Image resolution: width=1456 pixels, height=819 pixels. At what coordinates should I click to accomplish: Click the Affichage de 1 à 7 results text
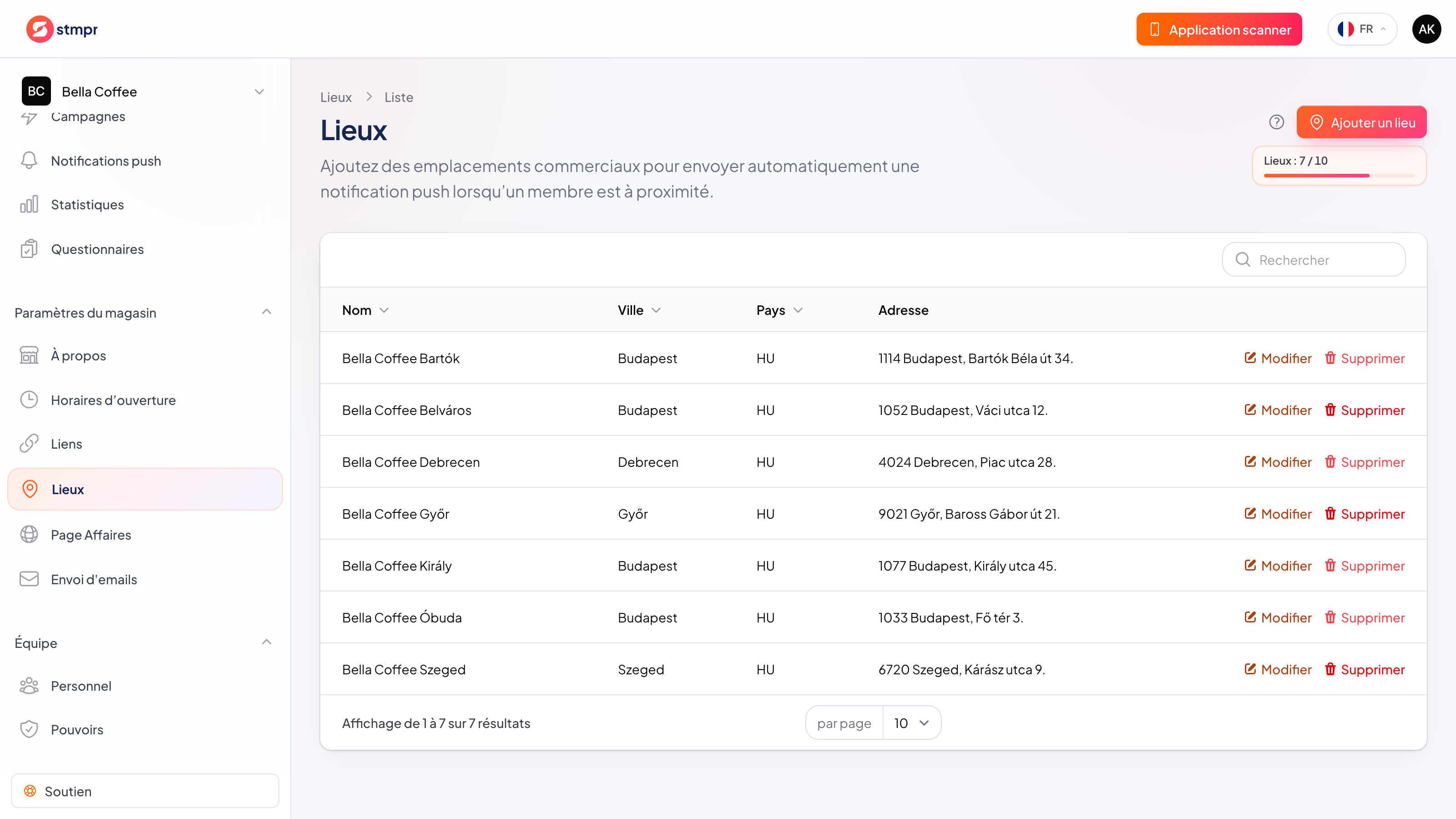coord(436,723)
